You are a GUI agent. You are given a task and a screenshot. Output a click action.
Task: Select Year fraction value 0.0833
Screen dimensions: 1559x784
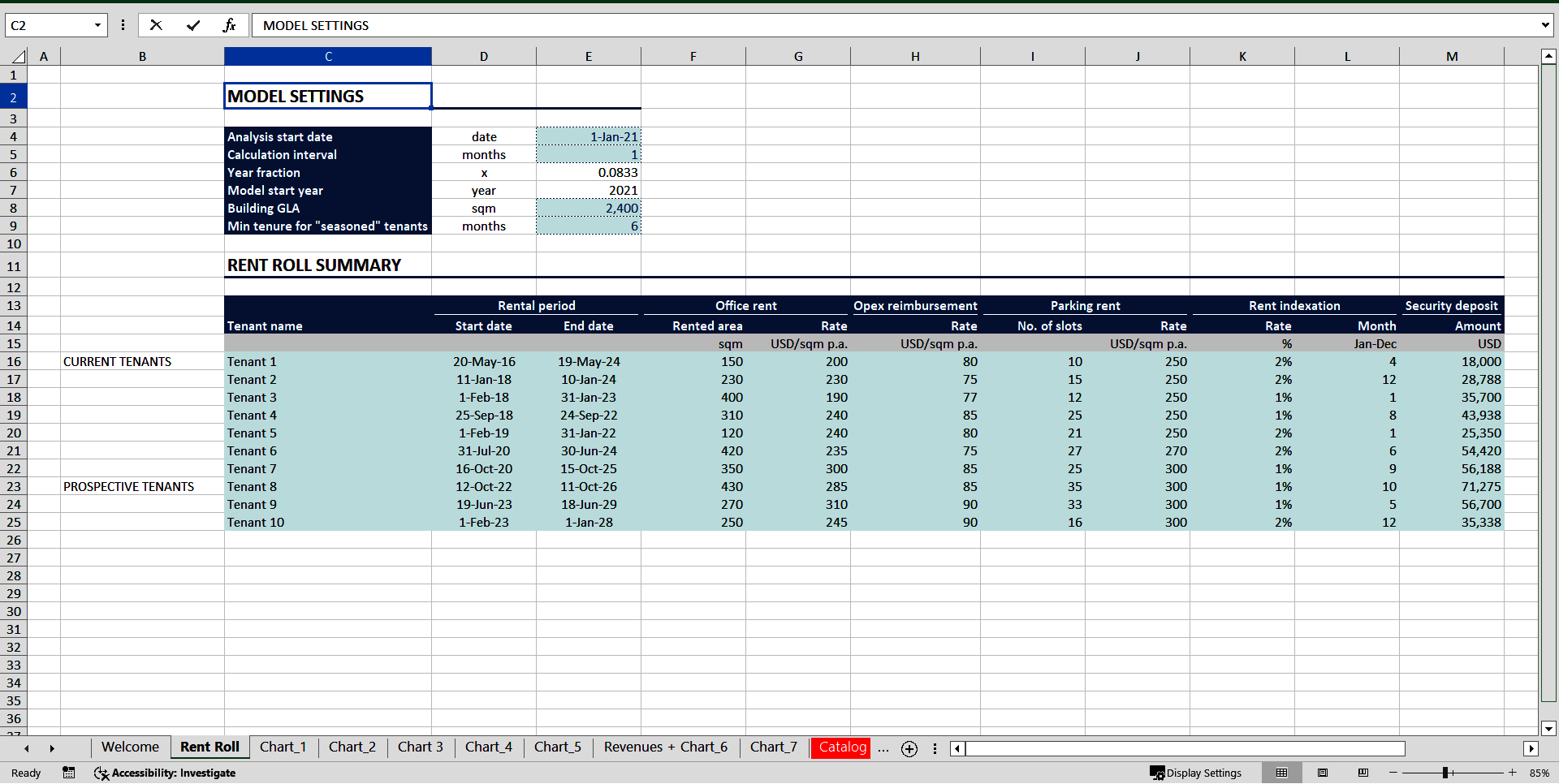(x=589, y=172)
